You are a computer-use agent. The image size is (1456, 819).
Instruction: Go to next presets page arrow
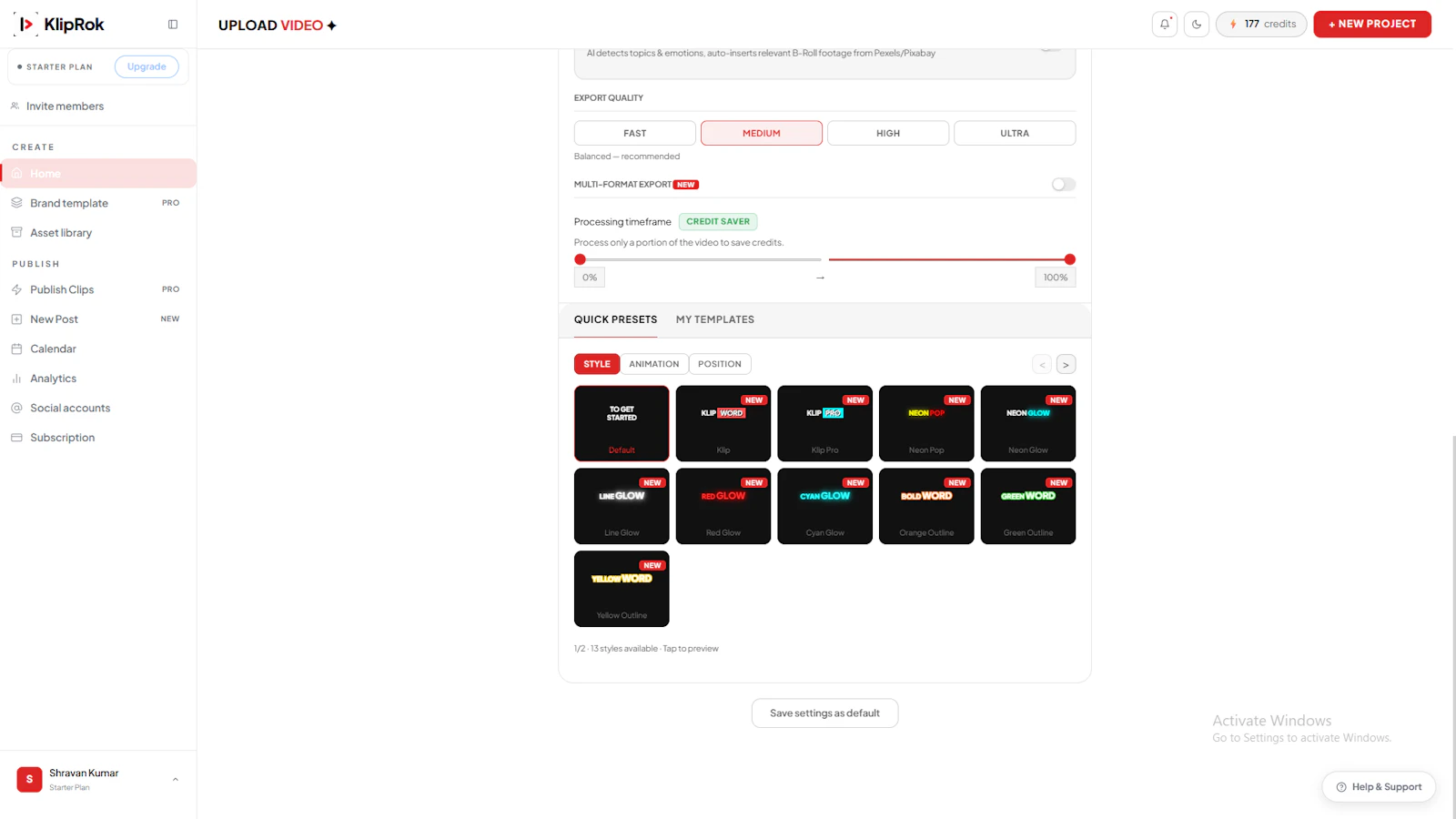(x=1066, y=365)
